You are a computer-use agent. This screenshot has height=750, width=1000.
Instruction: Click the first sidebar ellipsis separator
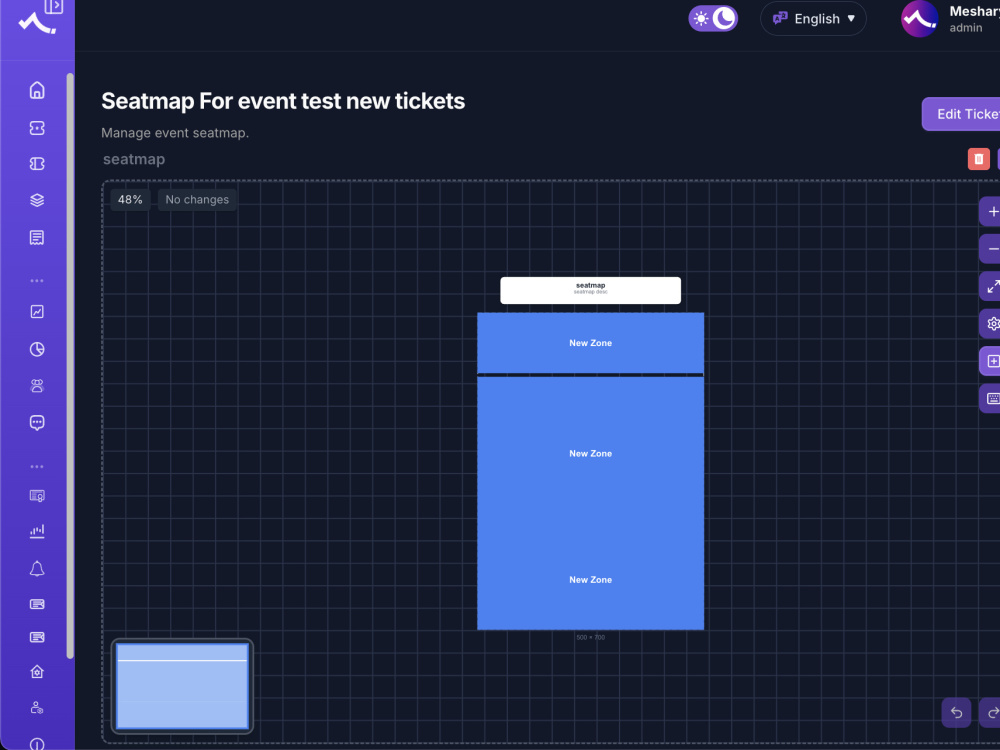tap(37, 281)
